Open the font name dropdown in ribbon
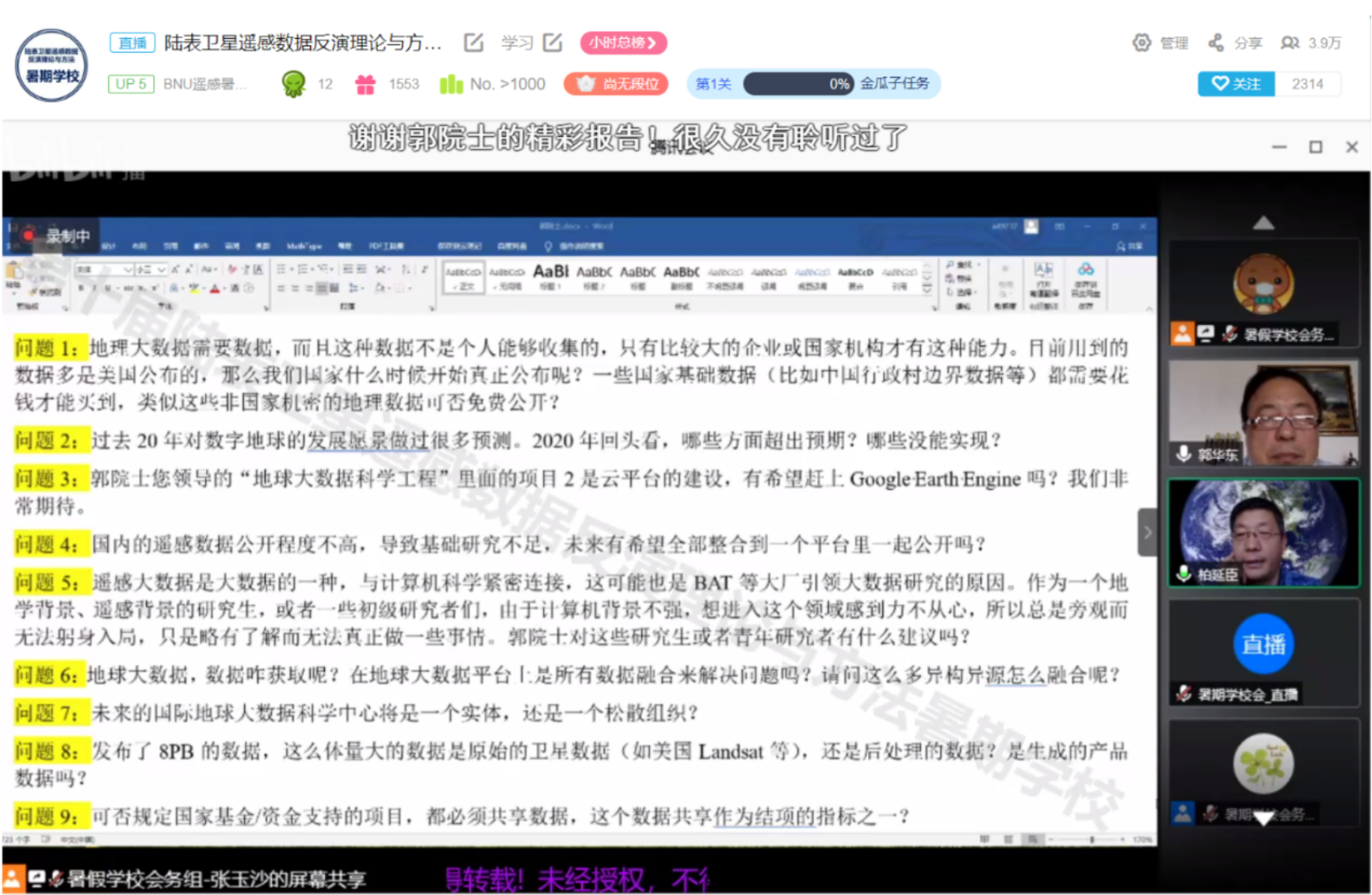Viewport: 1372px width, 895px height. [128, 270]
